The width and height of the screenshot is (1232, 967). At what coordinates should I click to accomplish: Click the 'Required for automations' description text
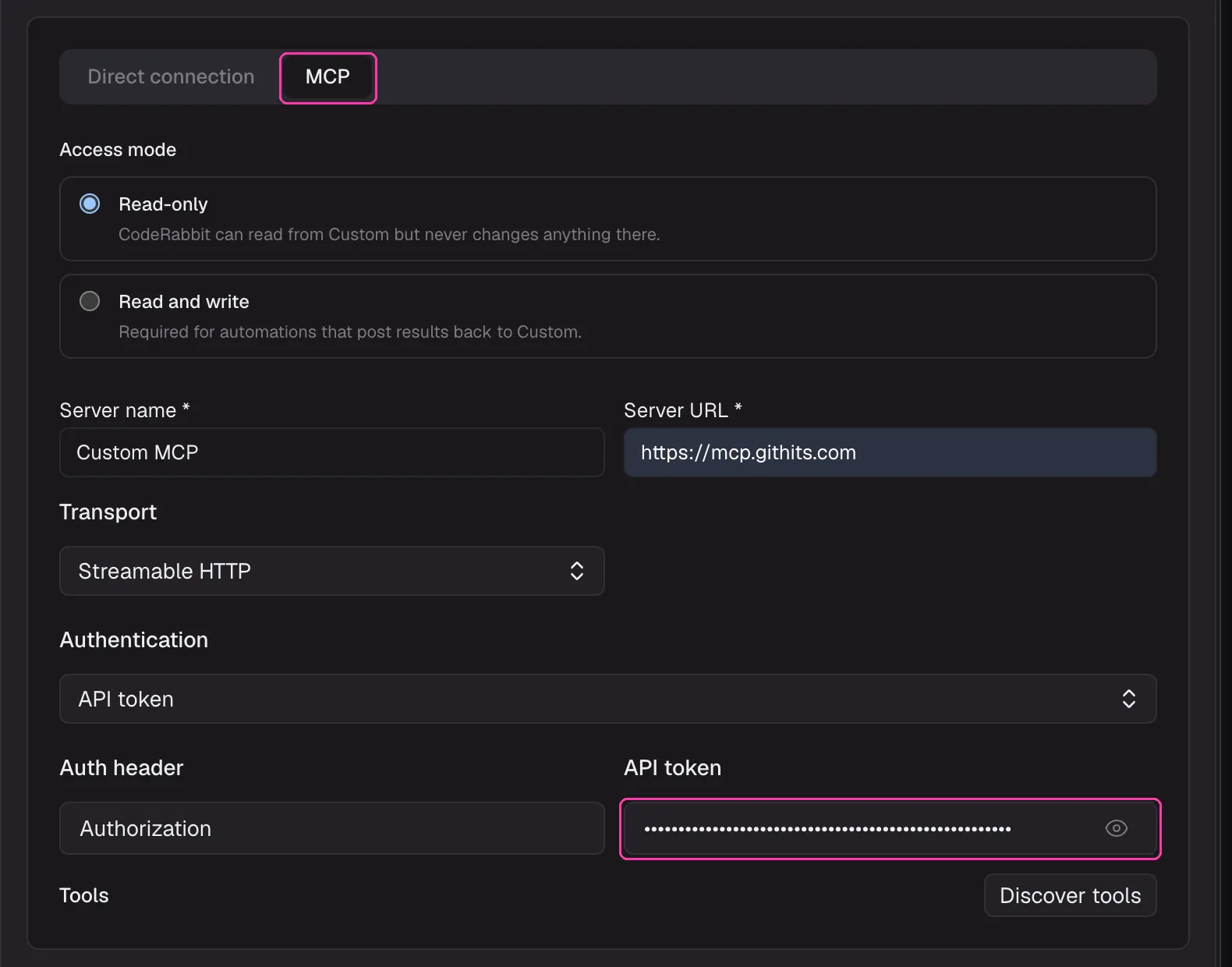(x=350, y=331)
